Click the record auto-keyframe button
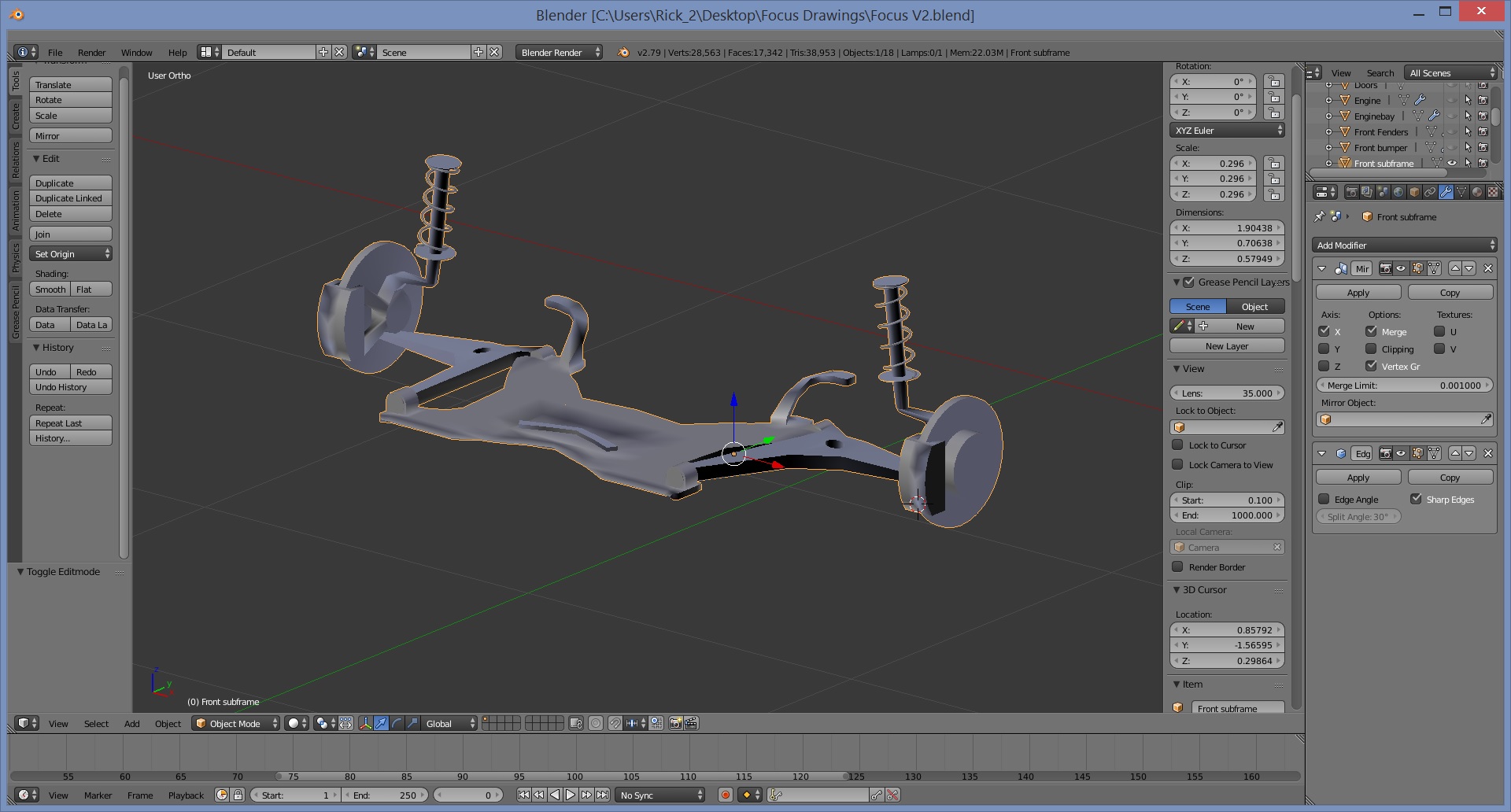 [x=726, y=795]
